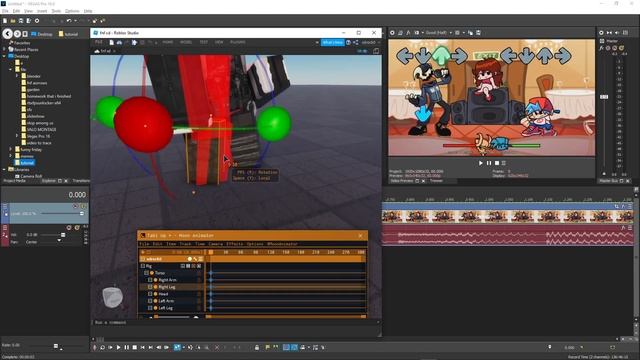Click master bus FX icon
Image resolution: width=640 pixels, height=360 pixels.
(x=602, y=48)
